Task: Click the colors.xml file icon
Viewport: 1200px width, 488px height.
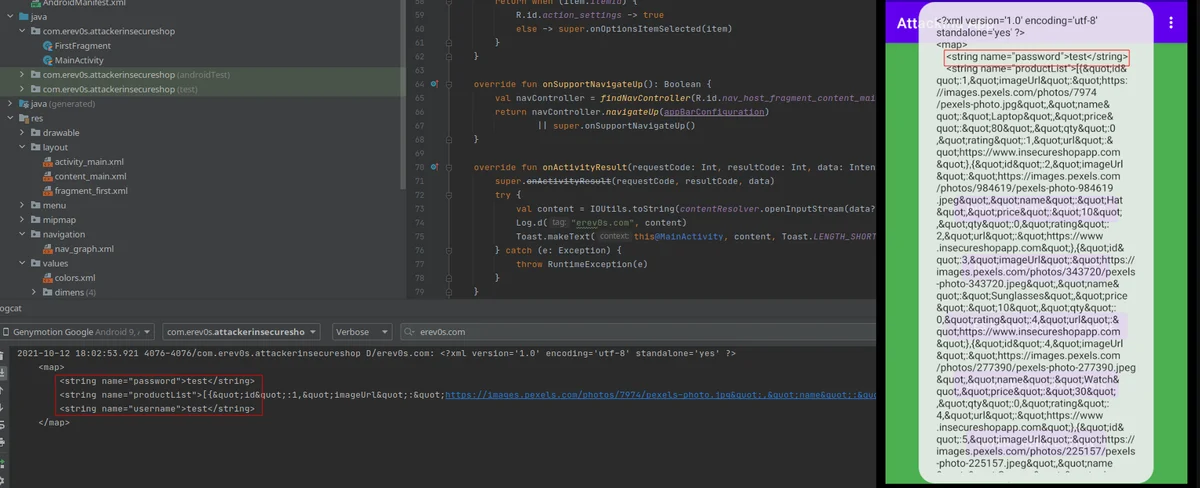Action: [x=48, y=278]
